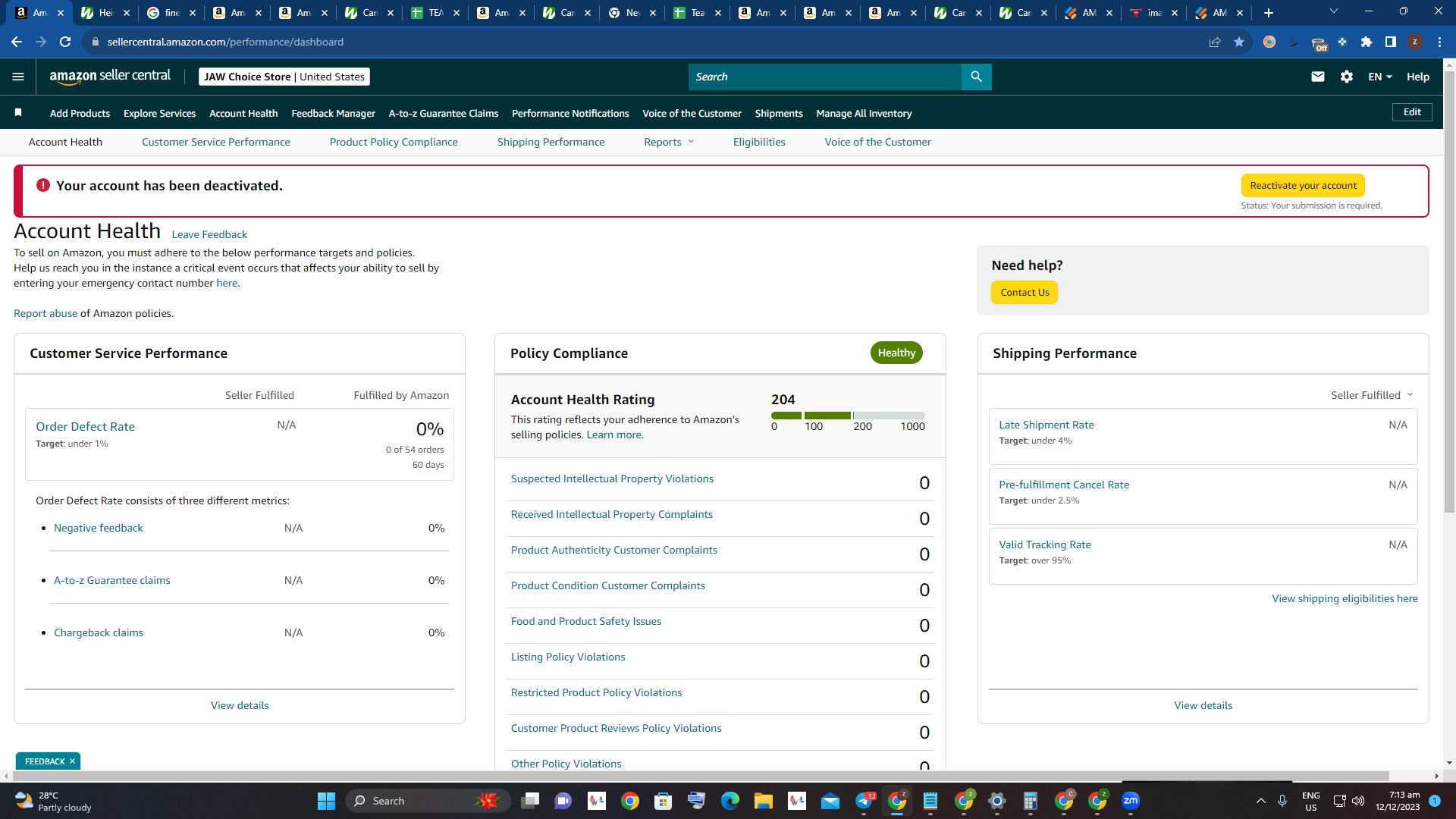This screenshot has width=1456, height=819.
Task: Open the Report abuse link
Action: point(45,313)
